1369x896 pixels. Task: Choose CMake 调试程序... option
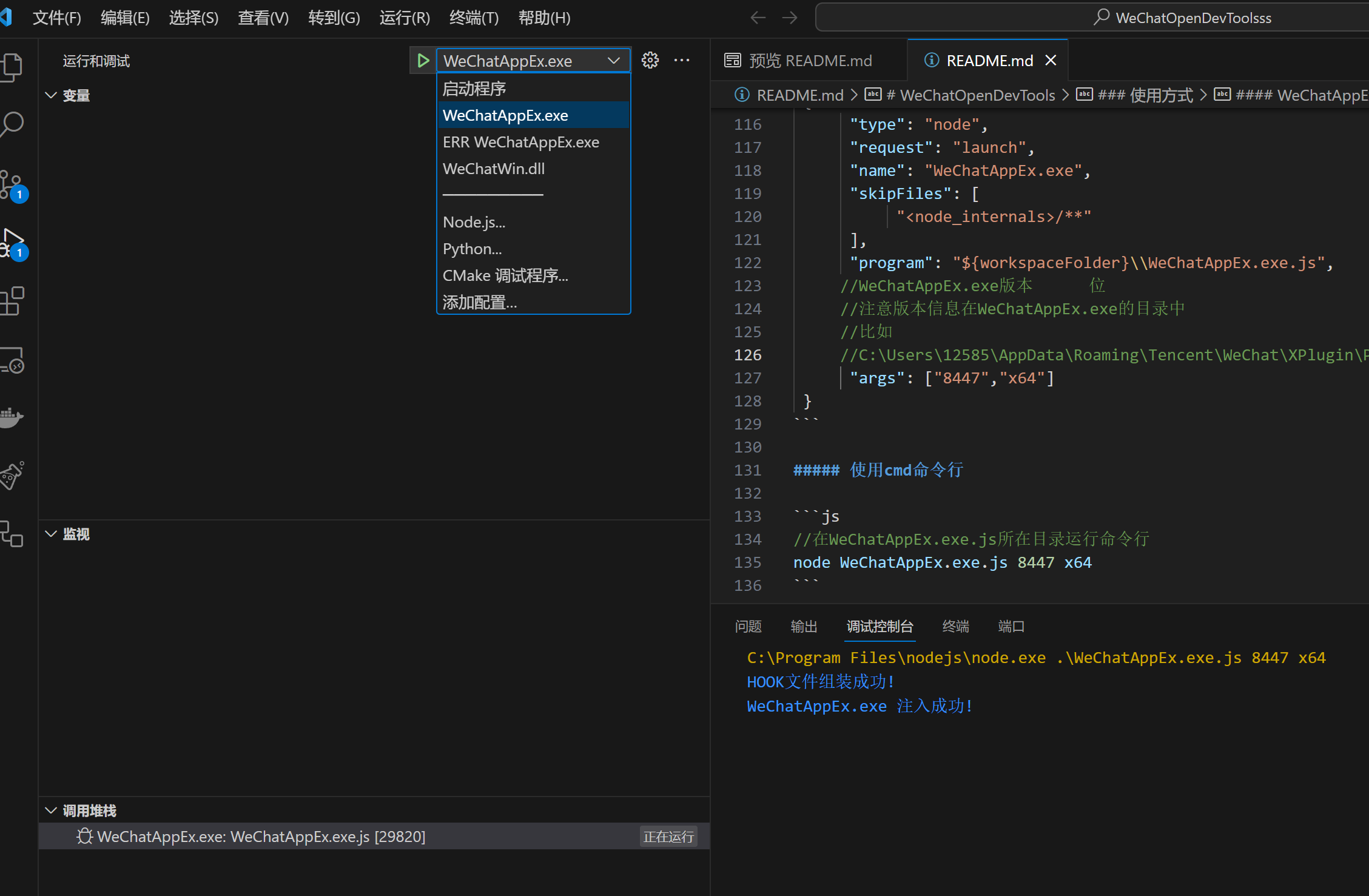coord(533,275)
